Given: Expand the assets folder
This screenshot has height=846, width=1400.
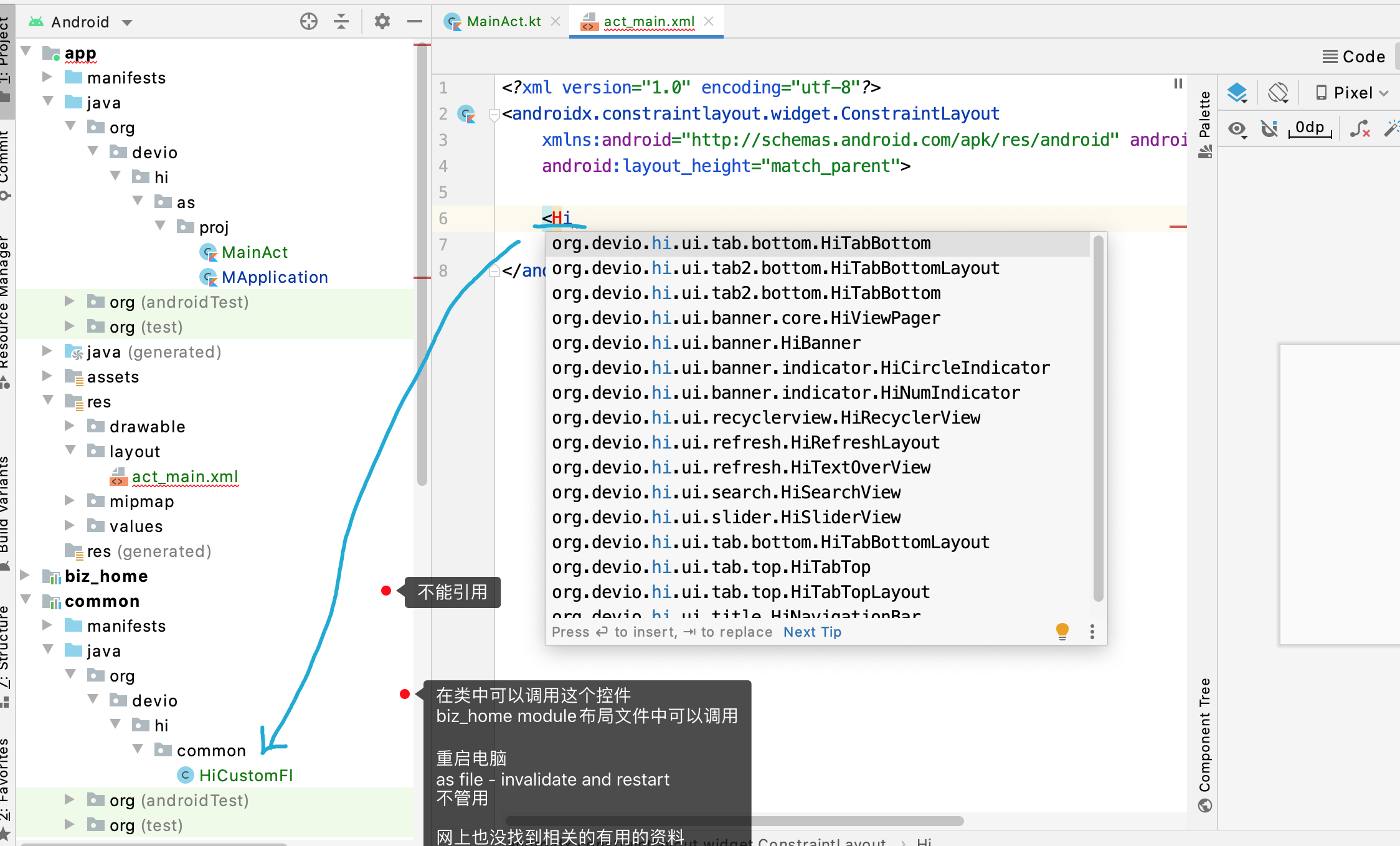Looking at the screenshot, I should [47, 376].
